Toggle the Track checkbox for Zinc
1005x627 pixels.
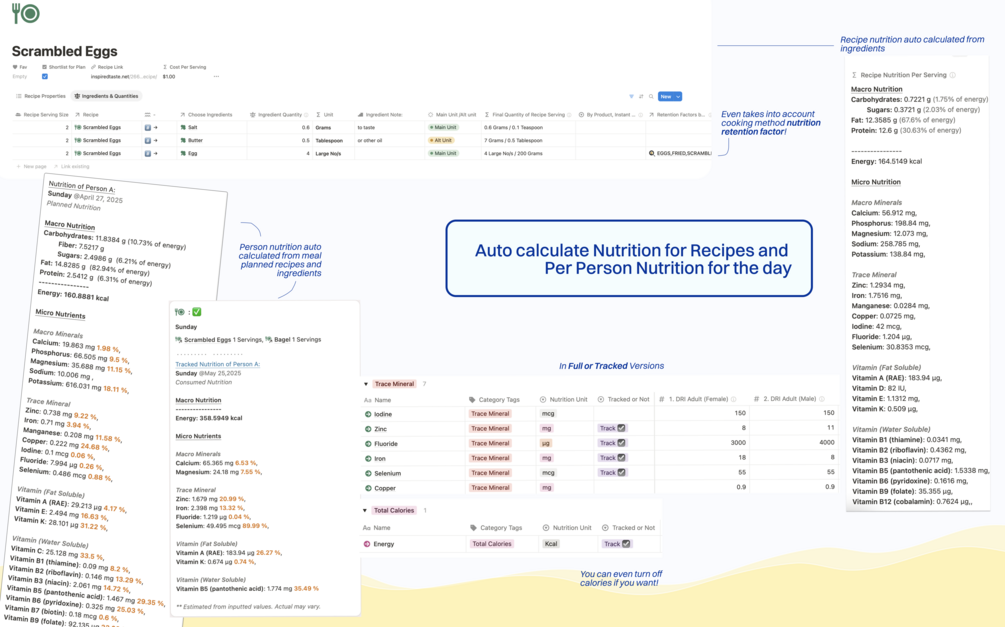[x=622, y=428]
